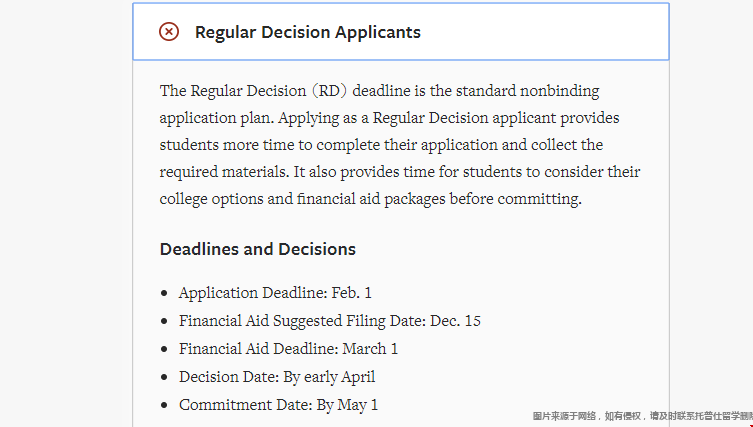Click empty space in the accordion header bar
The image size is (753, 427).
click(x=543, y=32)
